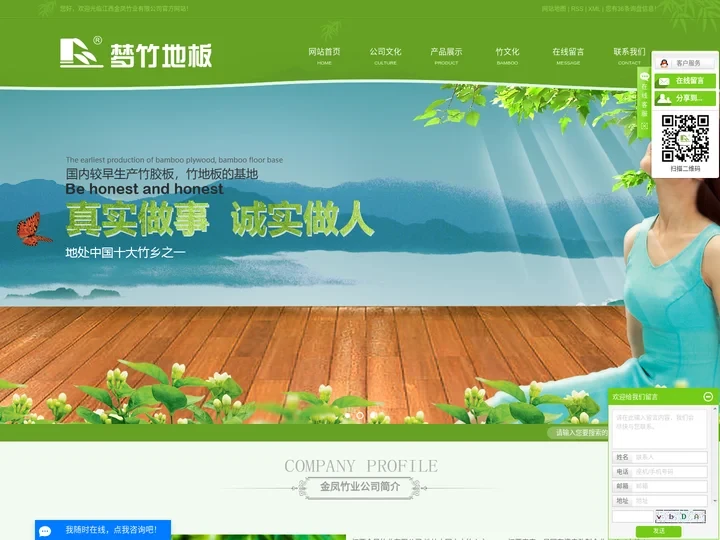
Task: Open the 公司文化 CULTURE menu
Action: click(385, 56)
